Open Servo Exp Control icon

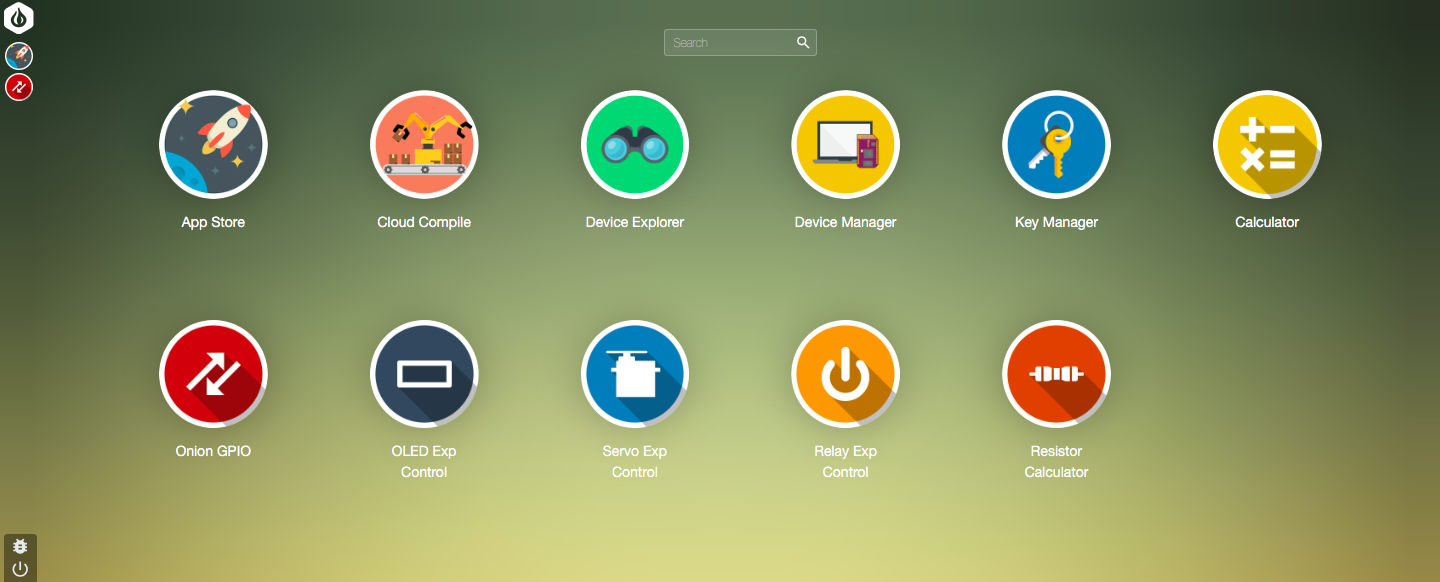(x=635, y=374)
